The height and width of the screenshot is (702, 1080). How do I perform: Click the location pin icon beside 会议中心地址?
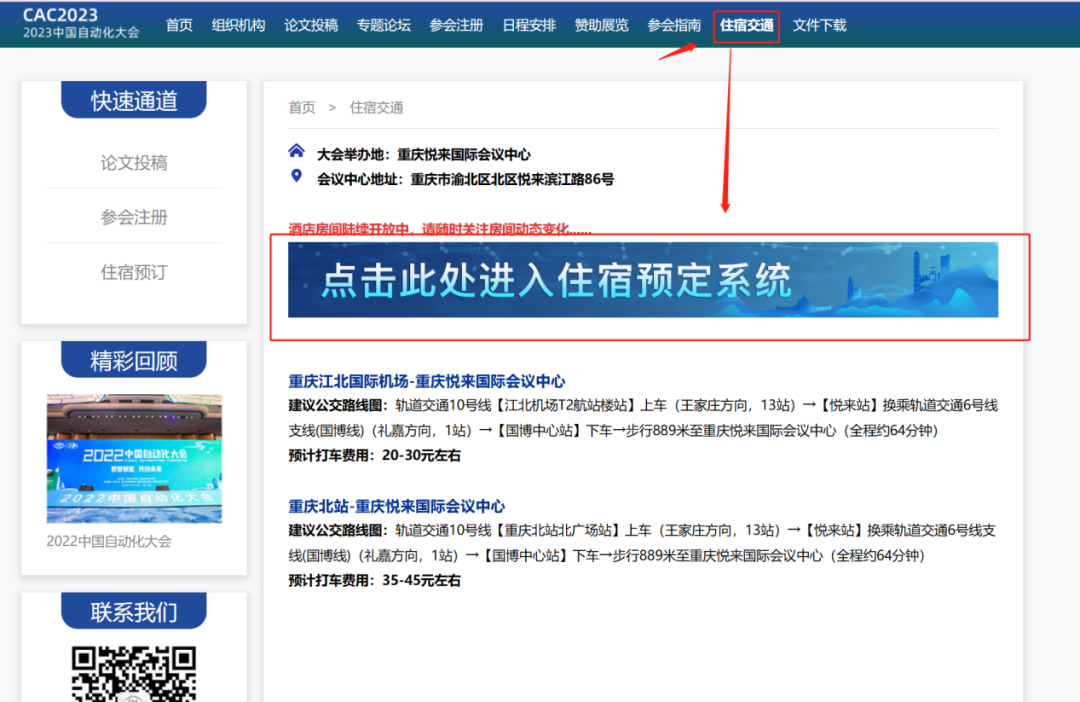tap(296, 177)
